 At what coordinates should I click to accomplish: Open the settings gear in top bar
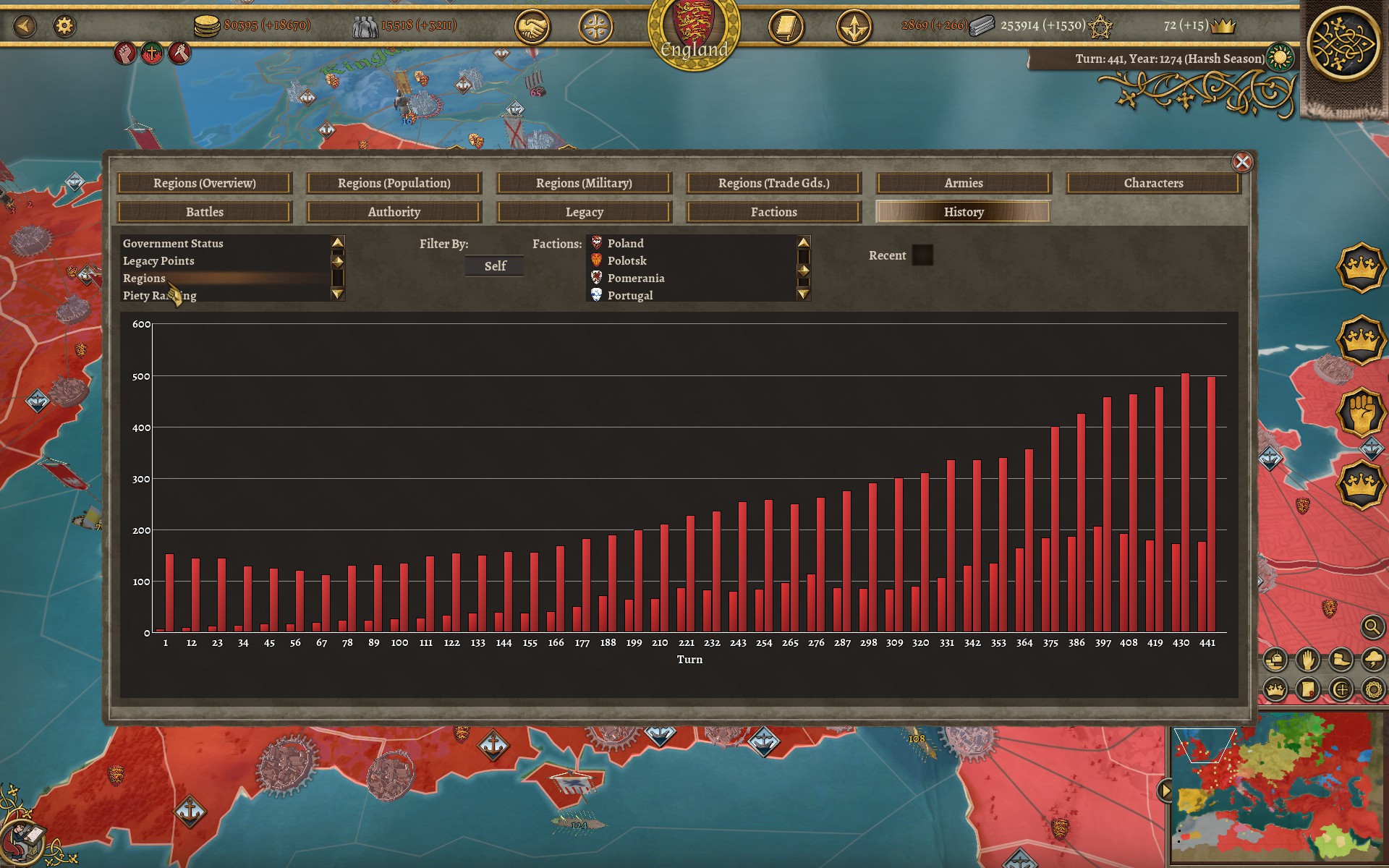(x=64, y=26)
